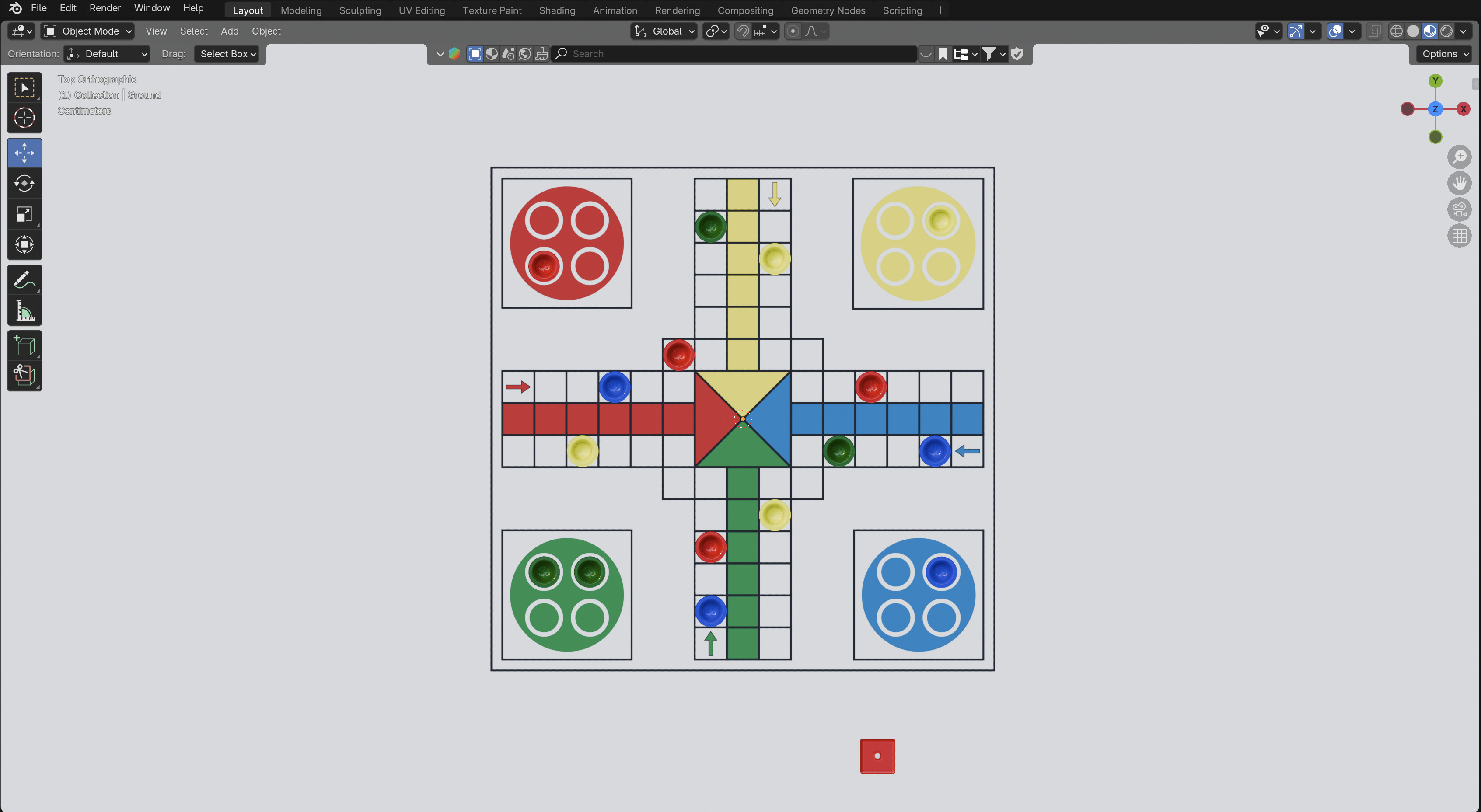1481x812 pixels.
Task: Open the editor type dropdown
Action: (22, 31)
